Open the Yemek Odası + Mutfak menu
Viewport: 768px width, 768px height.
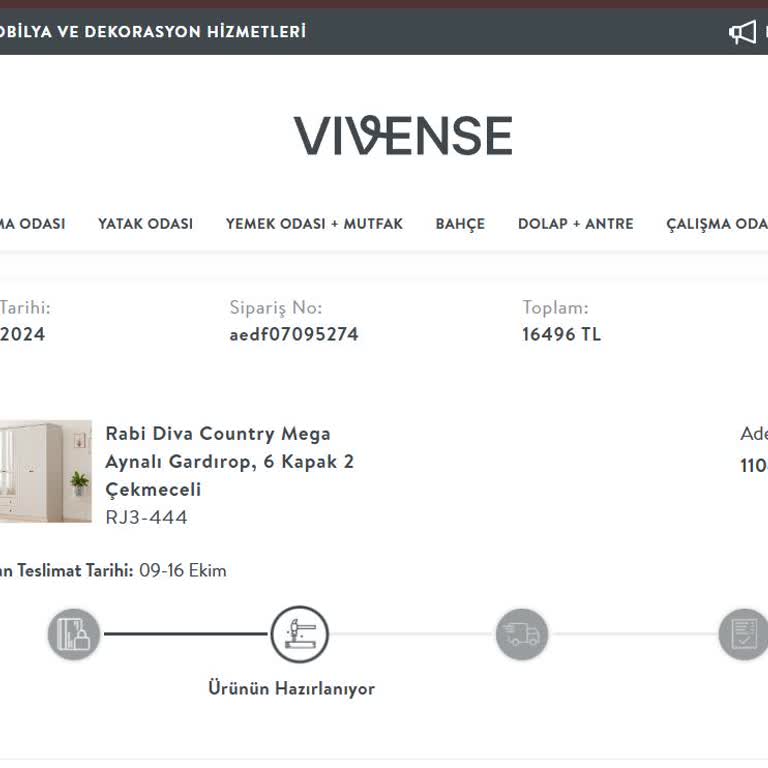(x=314, y=224)
